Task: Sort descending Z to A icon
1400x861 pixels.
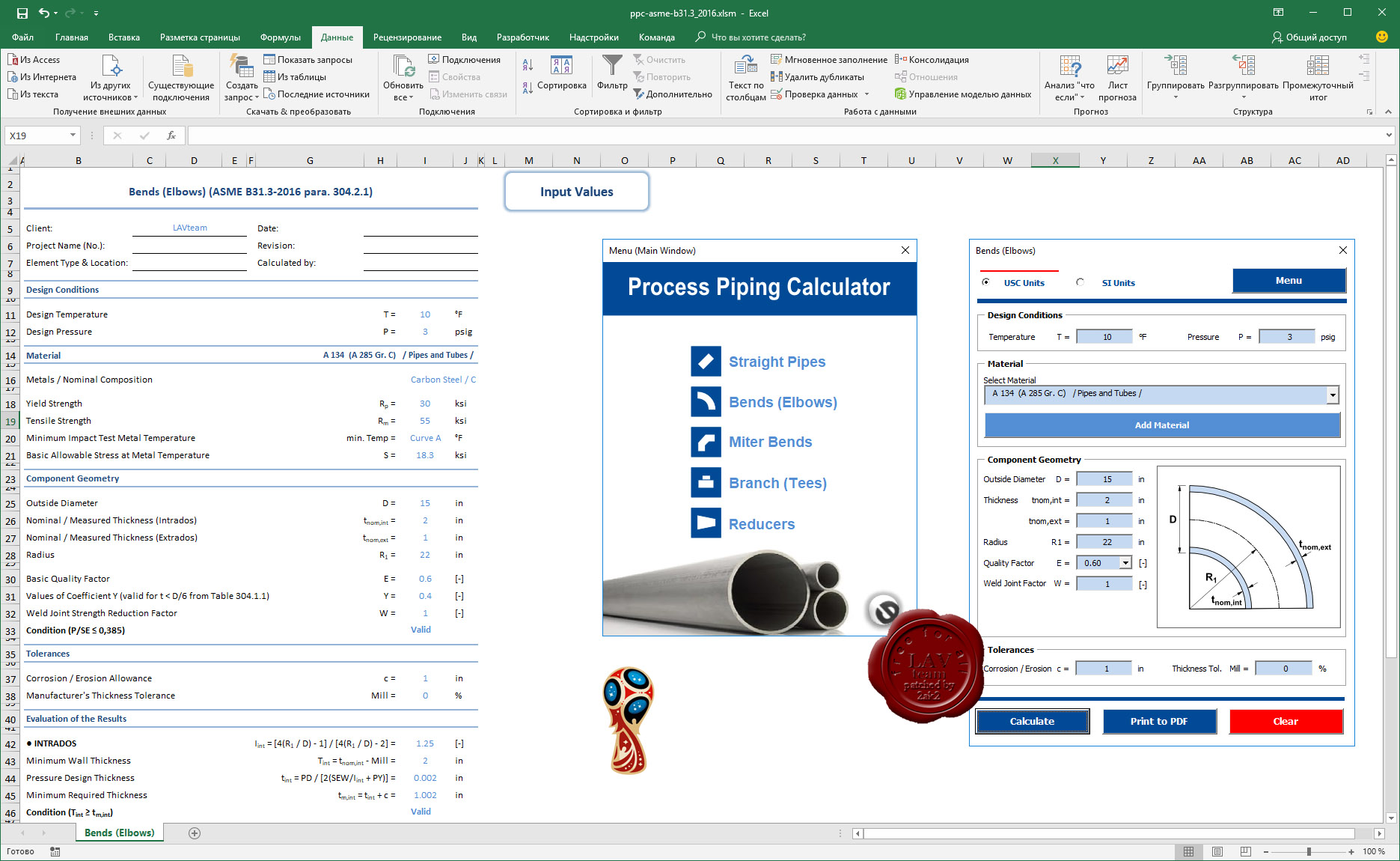Action: (x=528, y=88)
